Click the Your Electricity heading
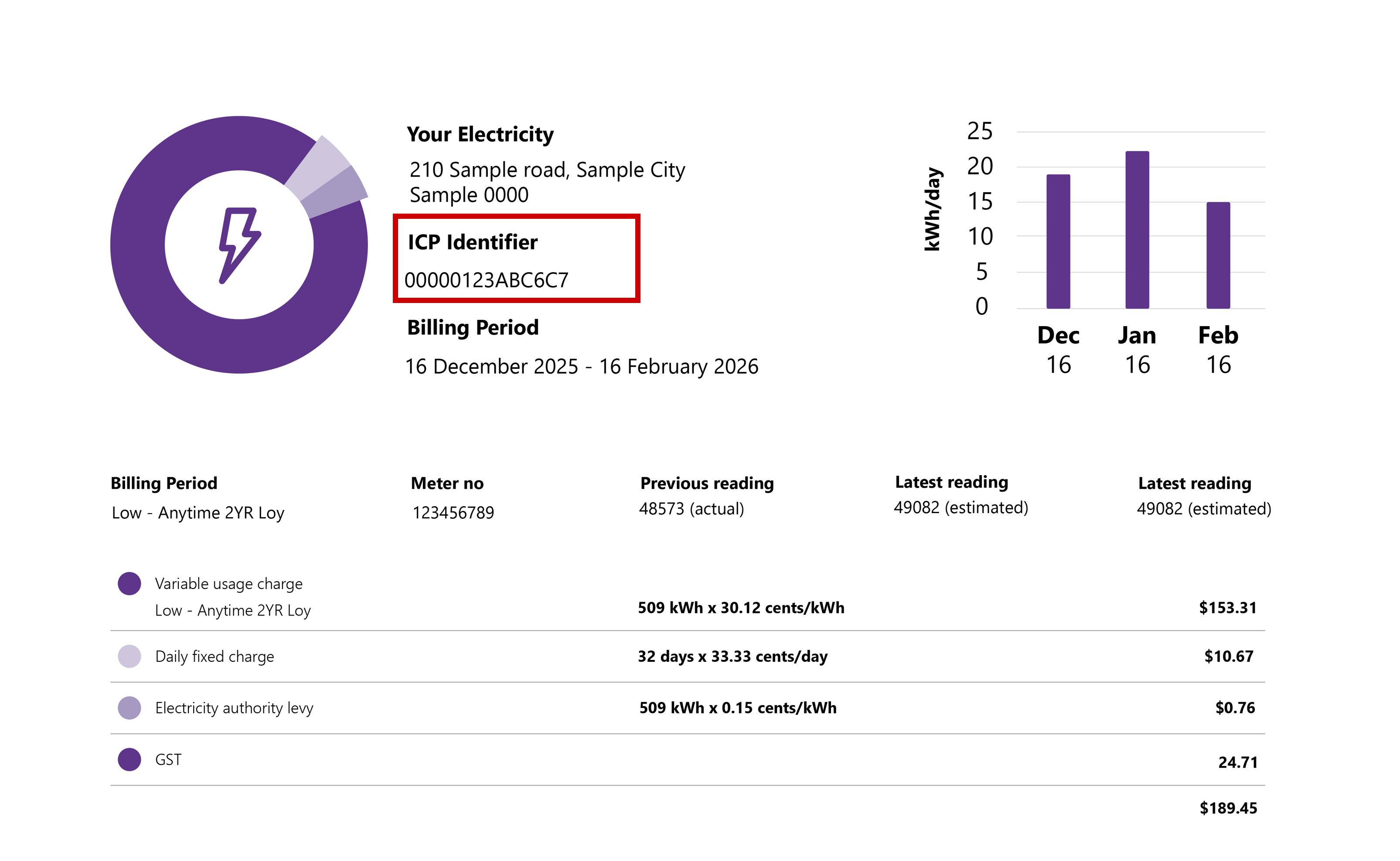 point(480,134)
